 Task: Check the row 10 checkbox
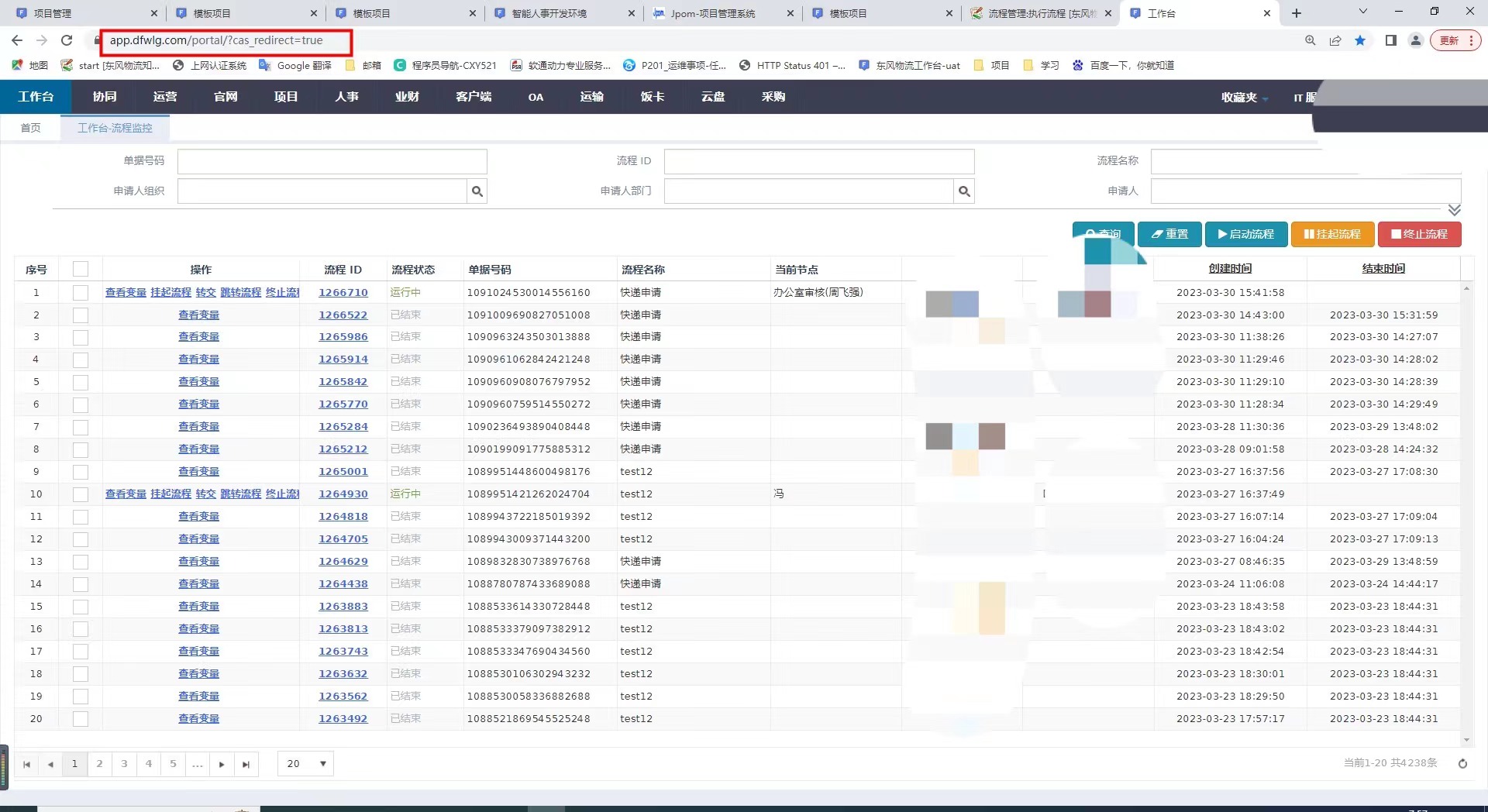coord(81,494)
